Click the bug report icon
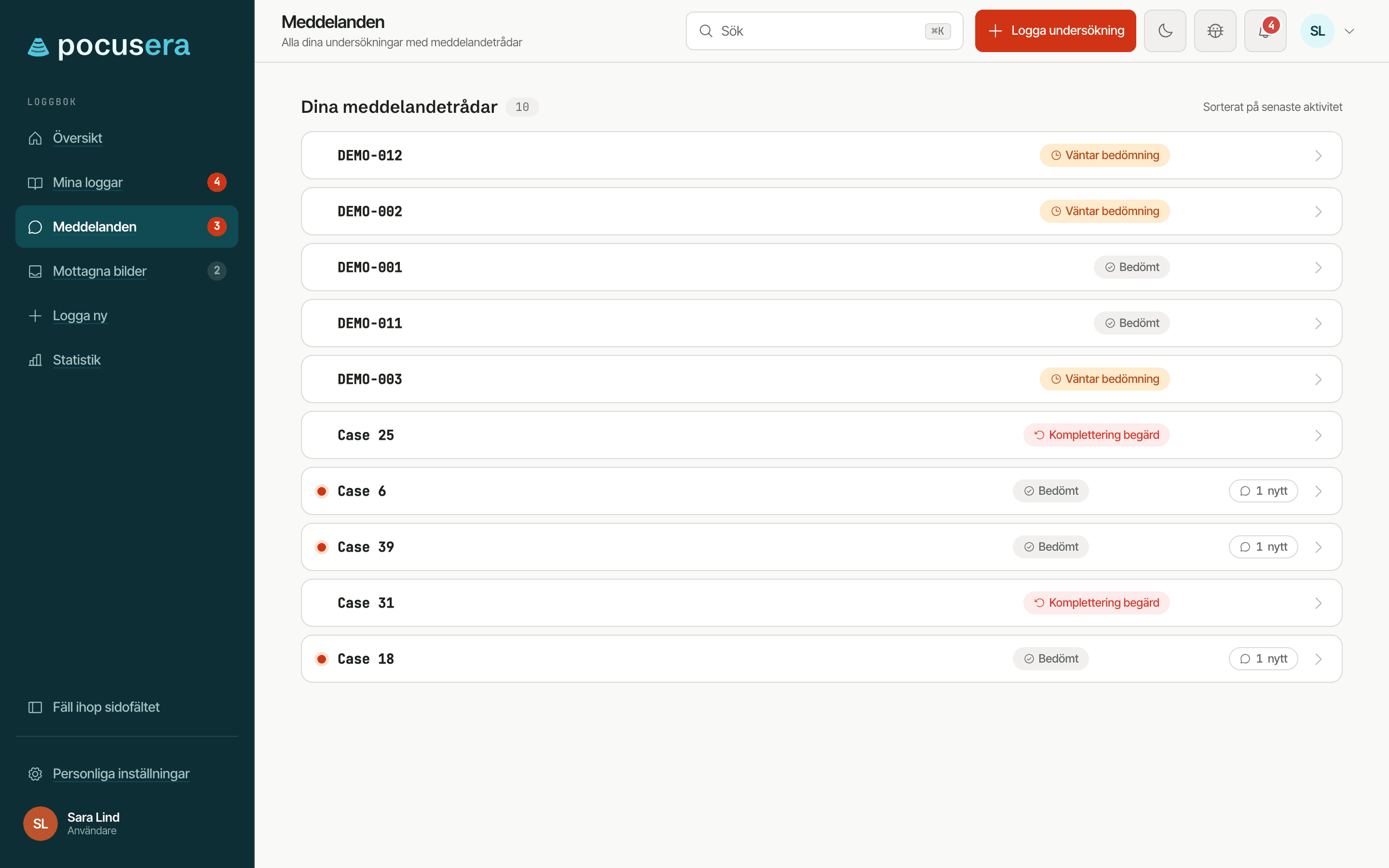 tap(1215, 31)
